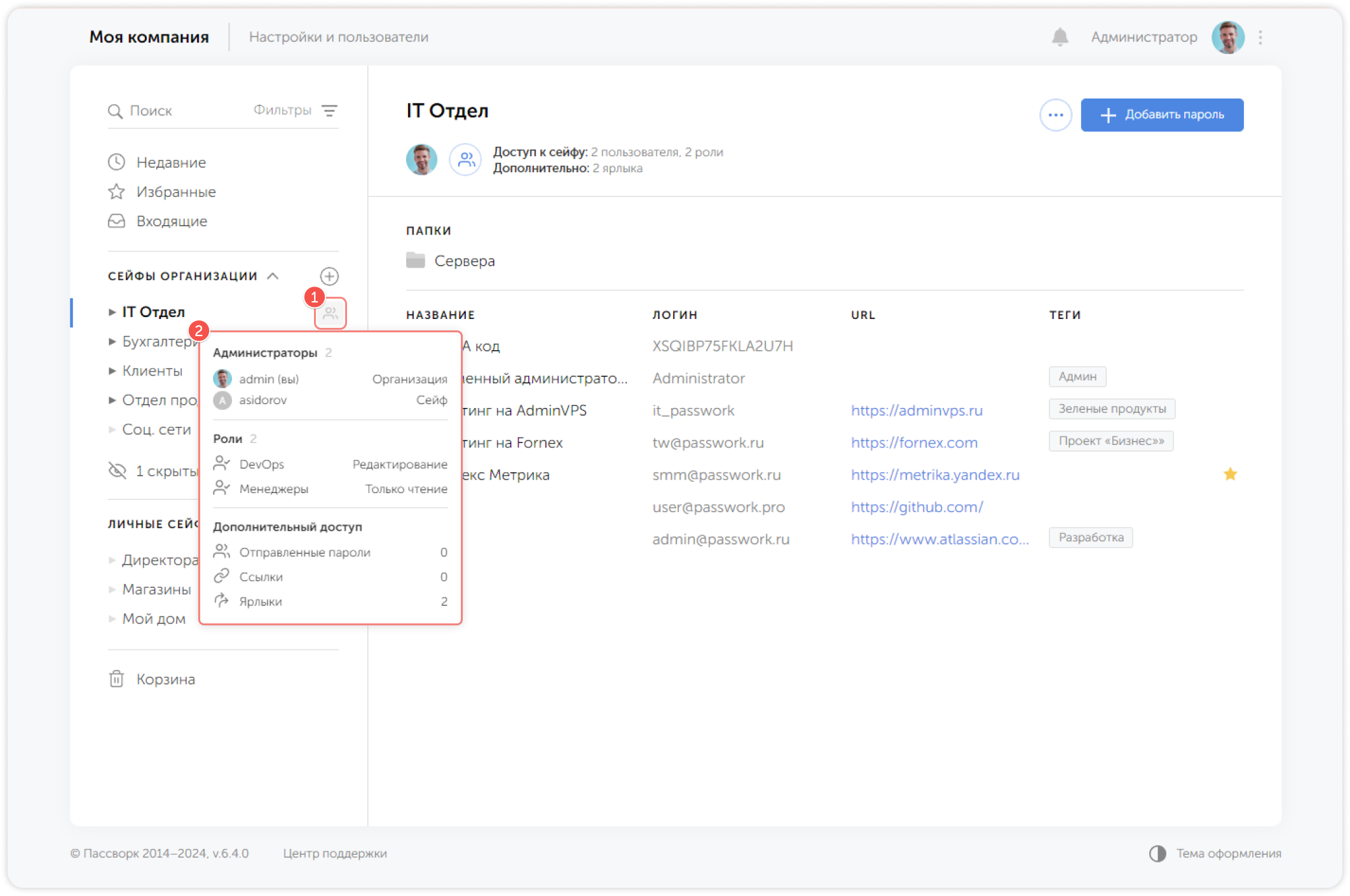Collapse the Сейфы организации section chevron

pyautogui.click(x=273, y=276)
